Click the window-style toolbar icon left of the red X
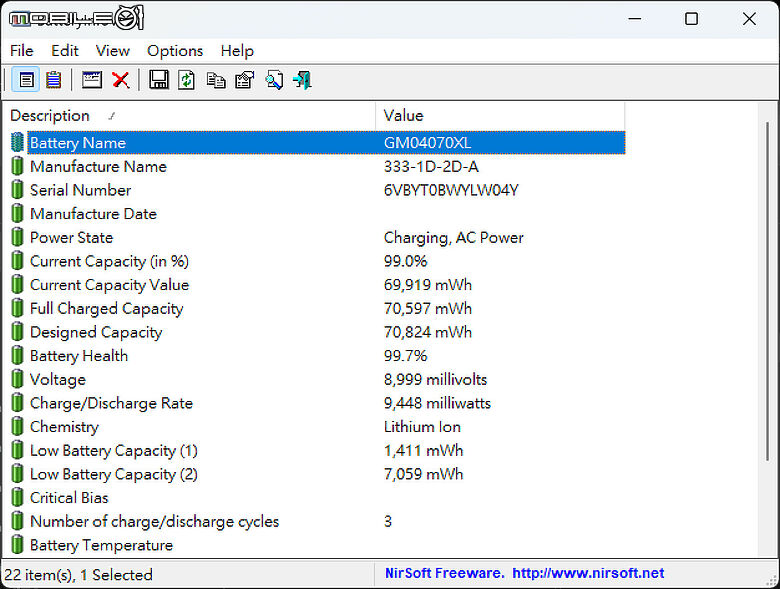The image size is (780, 589). pos(92,80)
